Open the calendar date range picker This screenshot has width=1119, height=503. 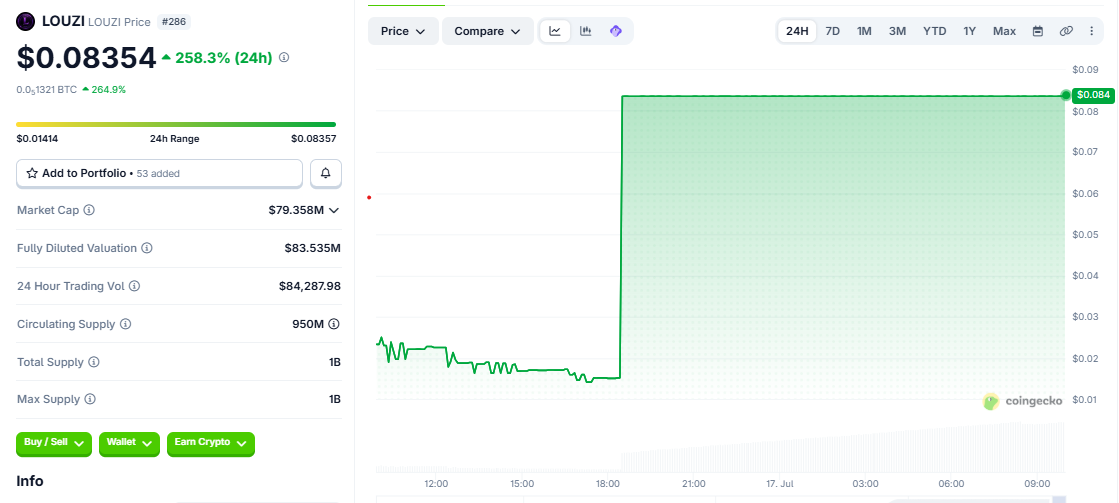coord(1038,31)
